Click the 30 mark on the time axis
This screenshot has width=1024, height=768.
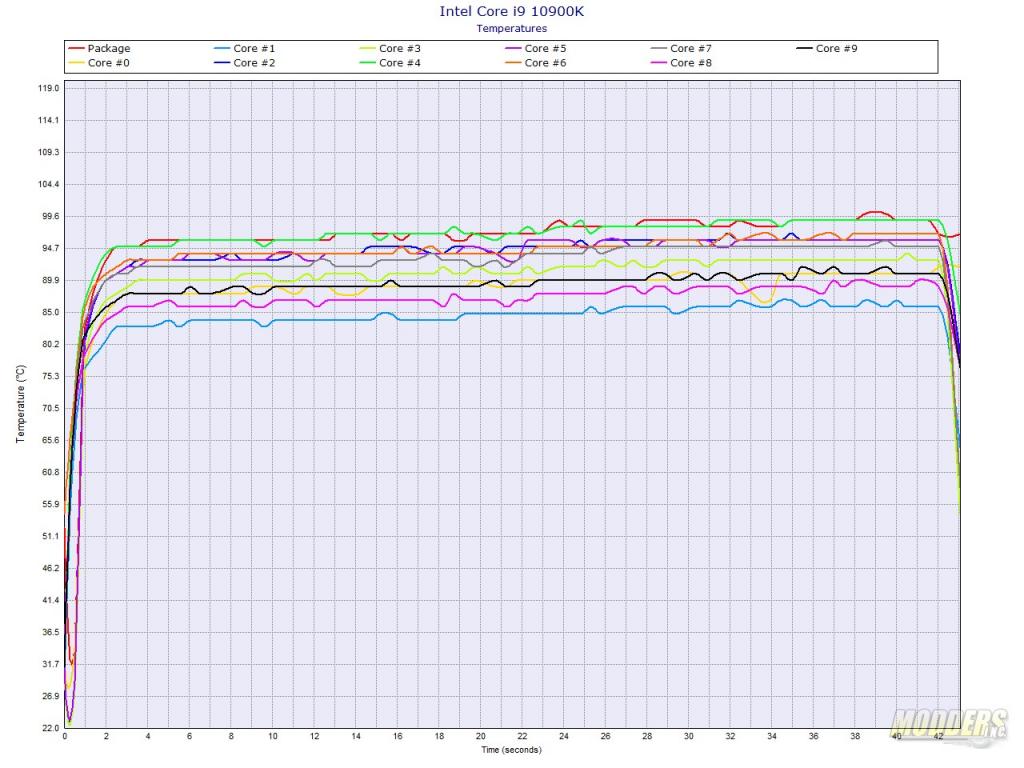(689, 736)
